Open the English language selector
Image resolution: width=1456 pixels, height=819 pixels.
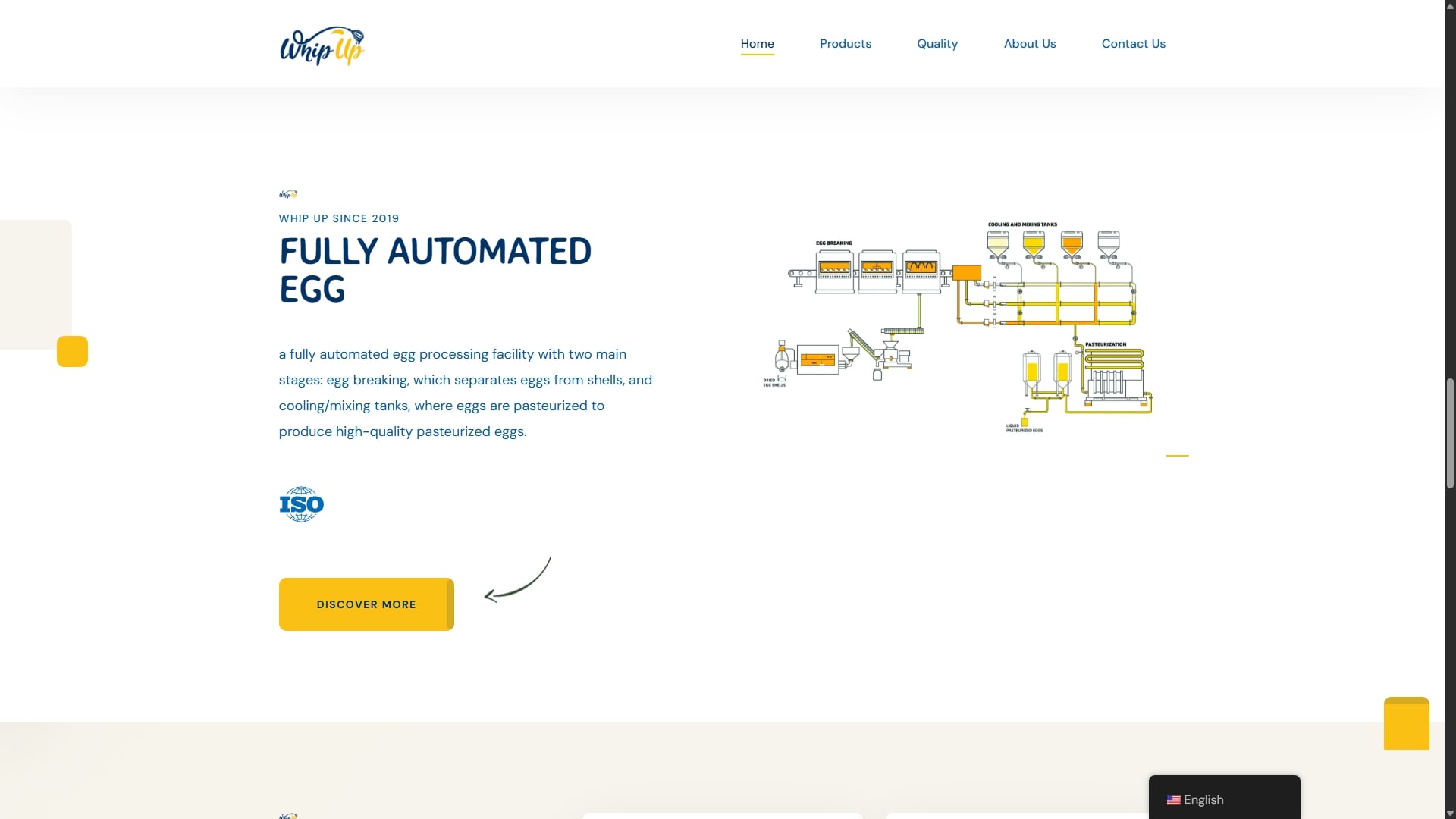[1224, 799]
